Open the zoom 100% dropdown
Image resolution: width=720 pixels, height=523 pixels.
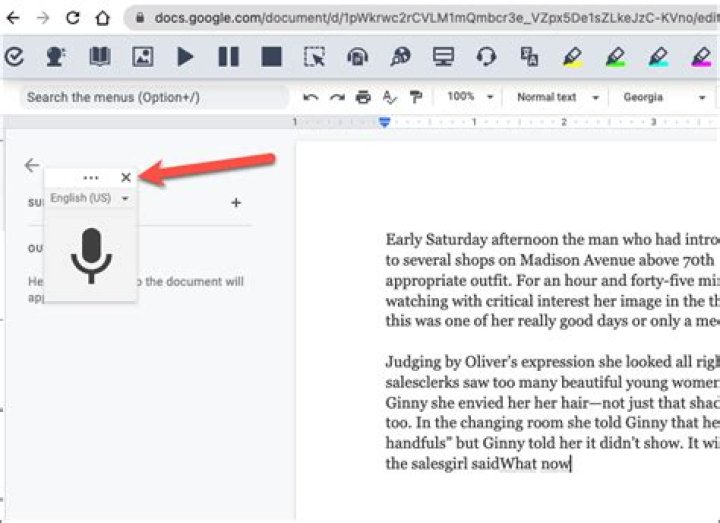tap(470, 97)
